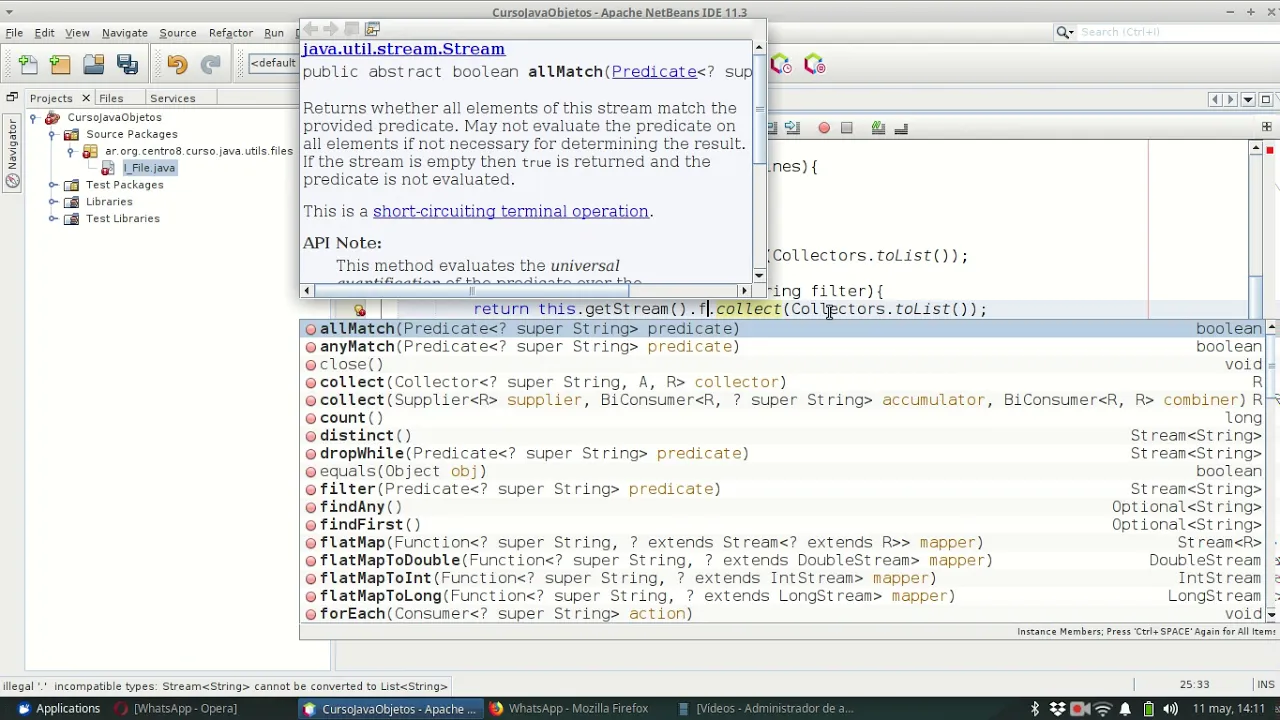Click the Dropbox tray icon
Viewport: 1280px width, 720px height.
pyautogui.click(x=1058, y=709)
